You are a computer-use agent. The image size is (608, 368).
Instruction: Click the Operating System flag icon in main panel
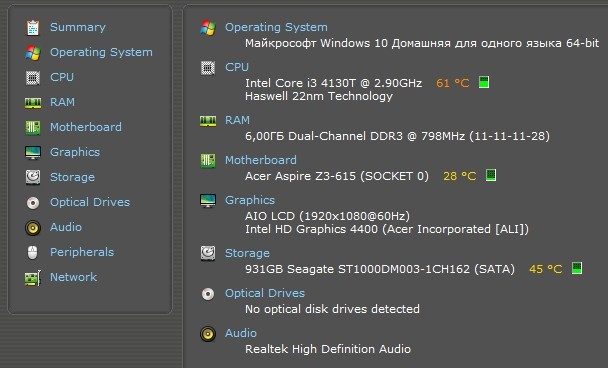coord(208,28)
